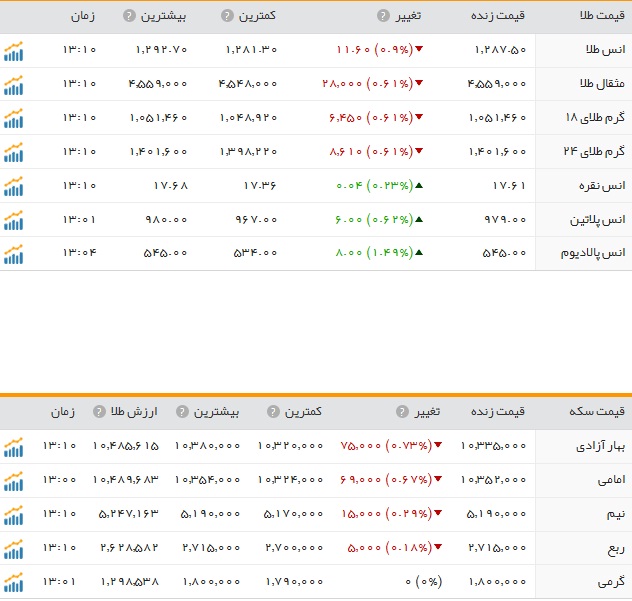Select gold value ۱,۲۹۸,۵۳۸ of گرمی coin
This screenshot has height=601, width=632.
click(130, 581)
